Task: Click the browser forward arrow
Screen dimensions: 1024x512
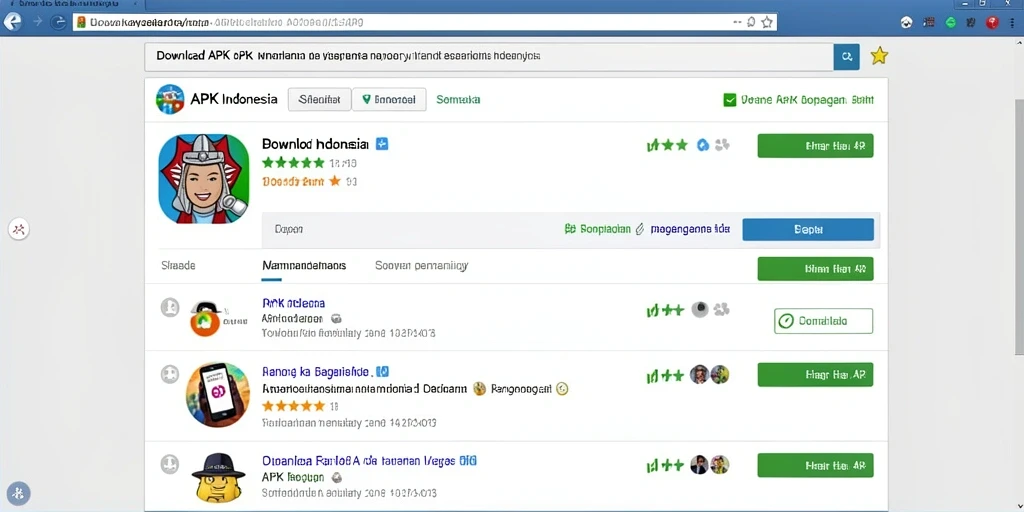Action: click(37, 22)
